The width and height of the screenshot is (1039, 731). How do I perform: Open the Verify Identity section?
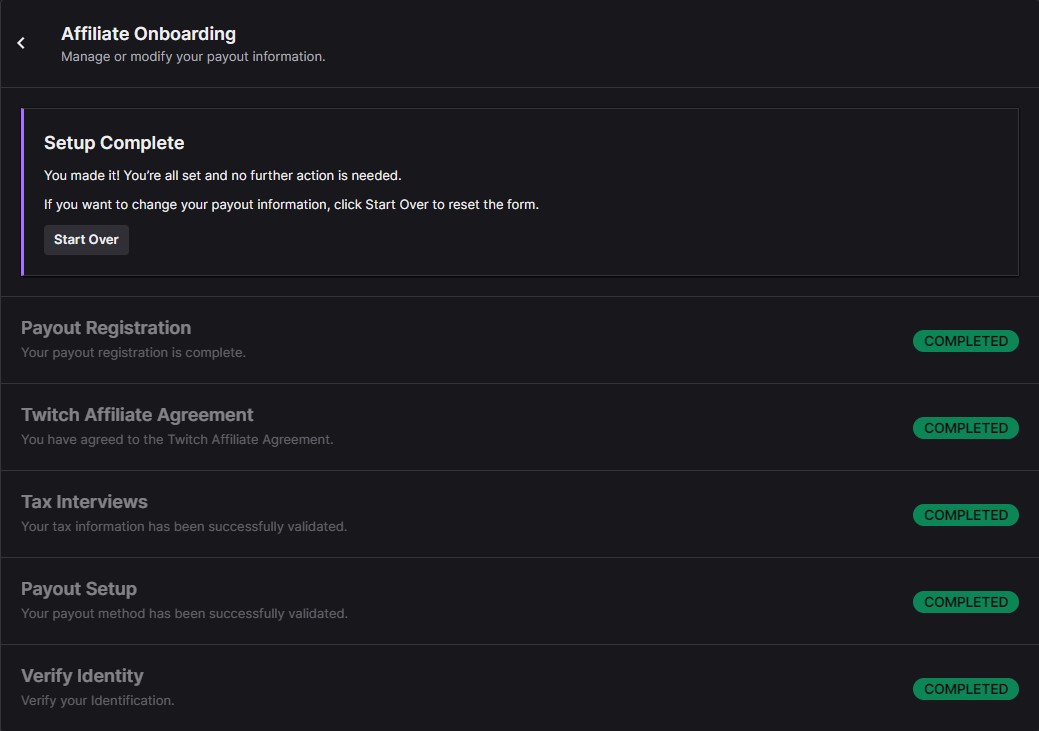(82, 676)
